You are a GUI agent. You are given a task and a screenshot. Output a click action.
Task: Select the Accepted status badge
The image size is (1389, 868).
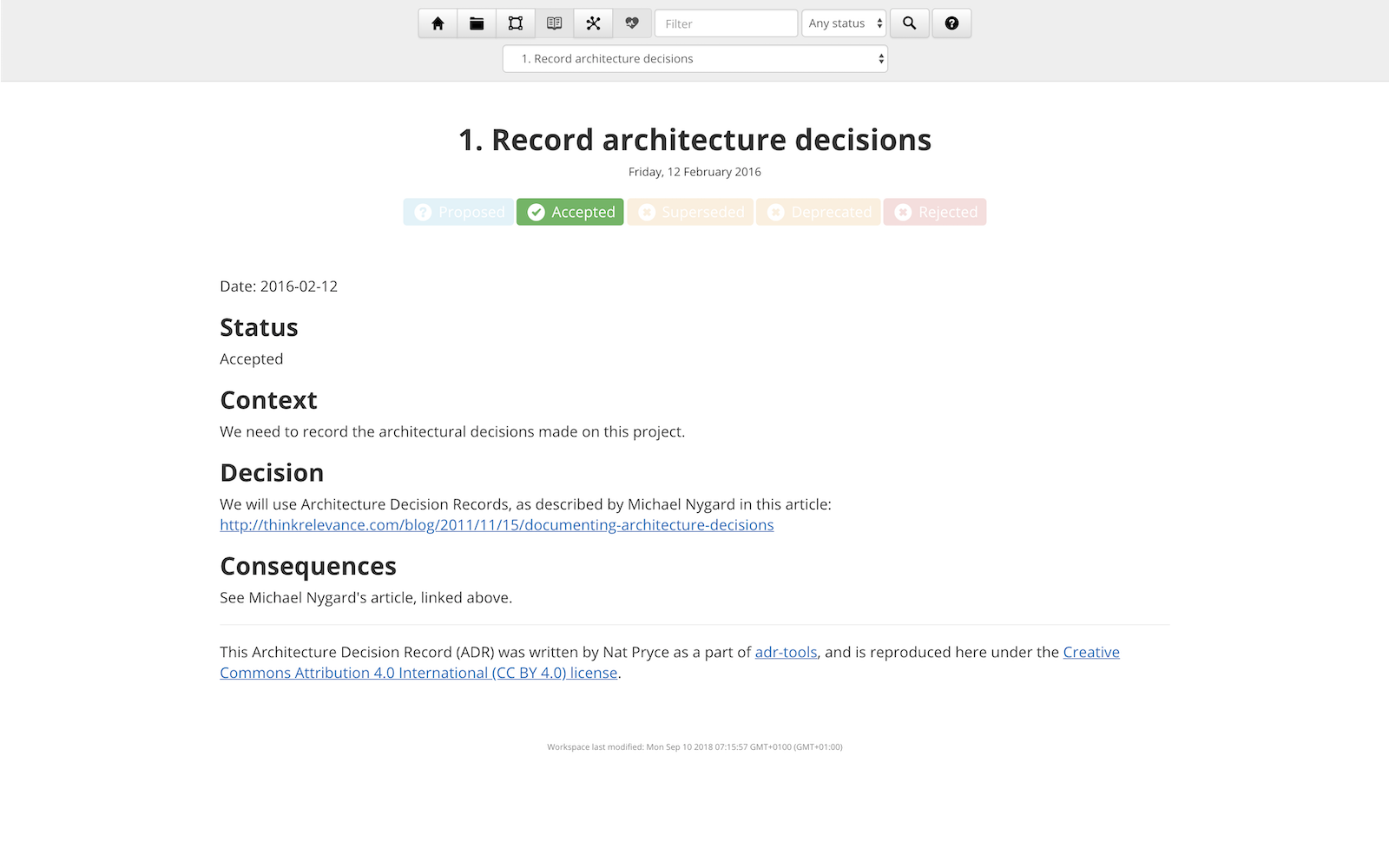(569, 212)
